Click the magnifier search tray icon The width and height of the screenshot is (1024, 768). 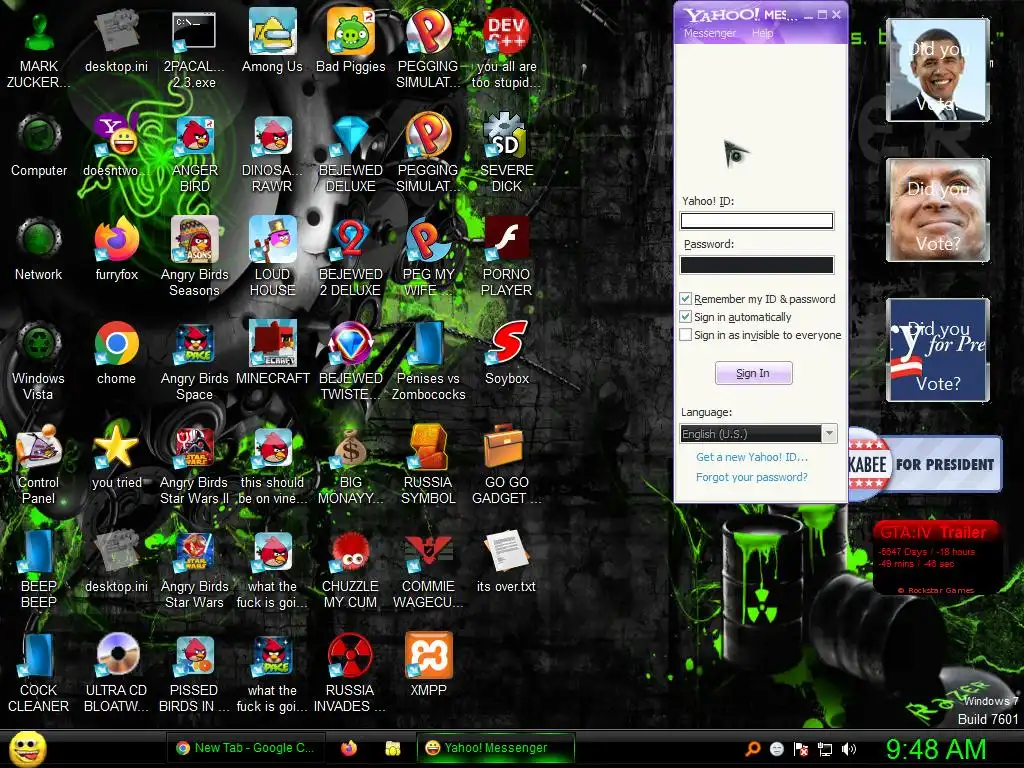click(x=753, y=749)
